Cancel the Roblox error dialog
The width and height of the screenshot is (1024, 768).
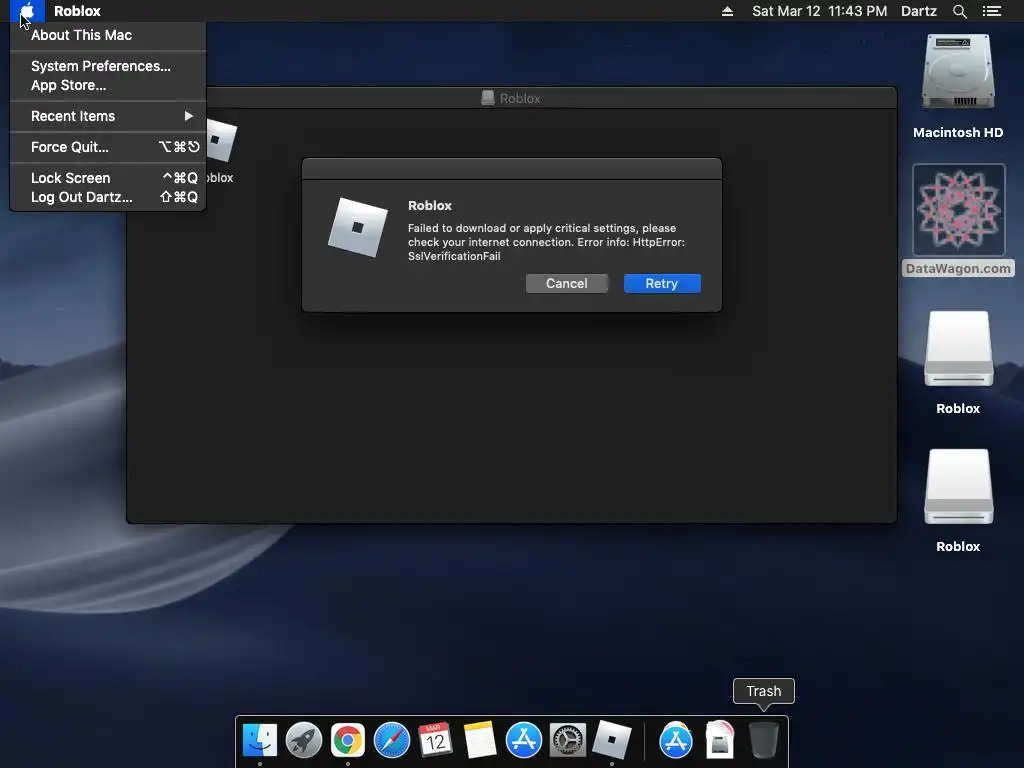click(x=566, y=283)
